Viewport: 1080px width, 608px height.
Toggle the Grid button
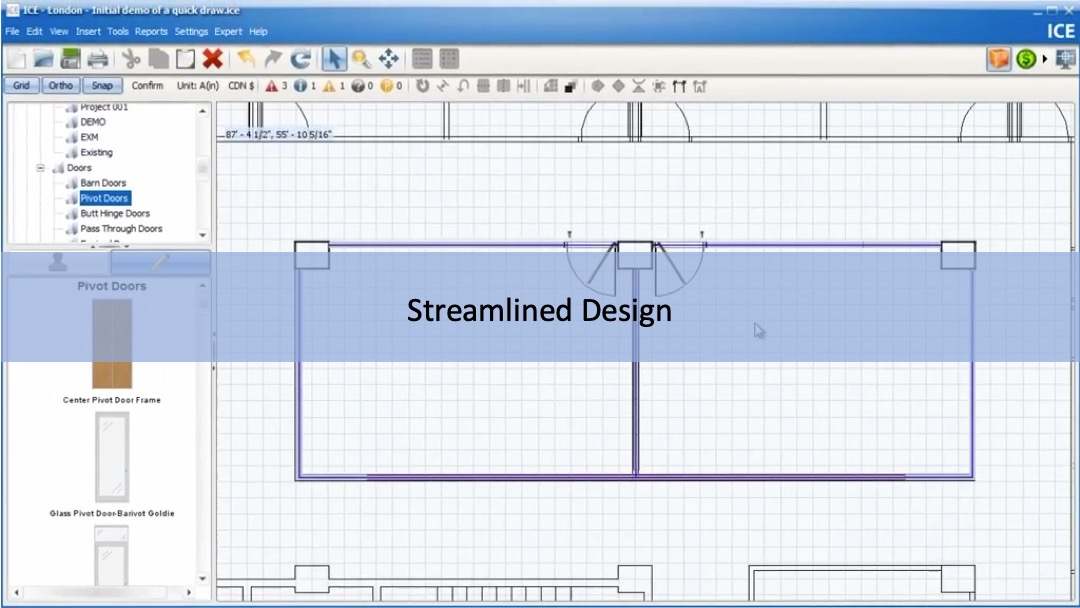pos(21,85)
